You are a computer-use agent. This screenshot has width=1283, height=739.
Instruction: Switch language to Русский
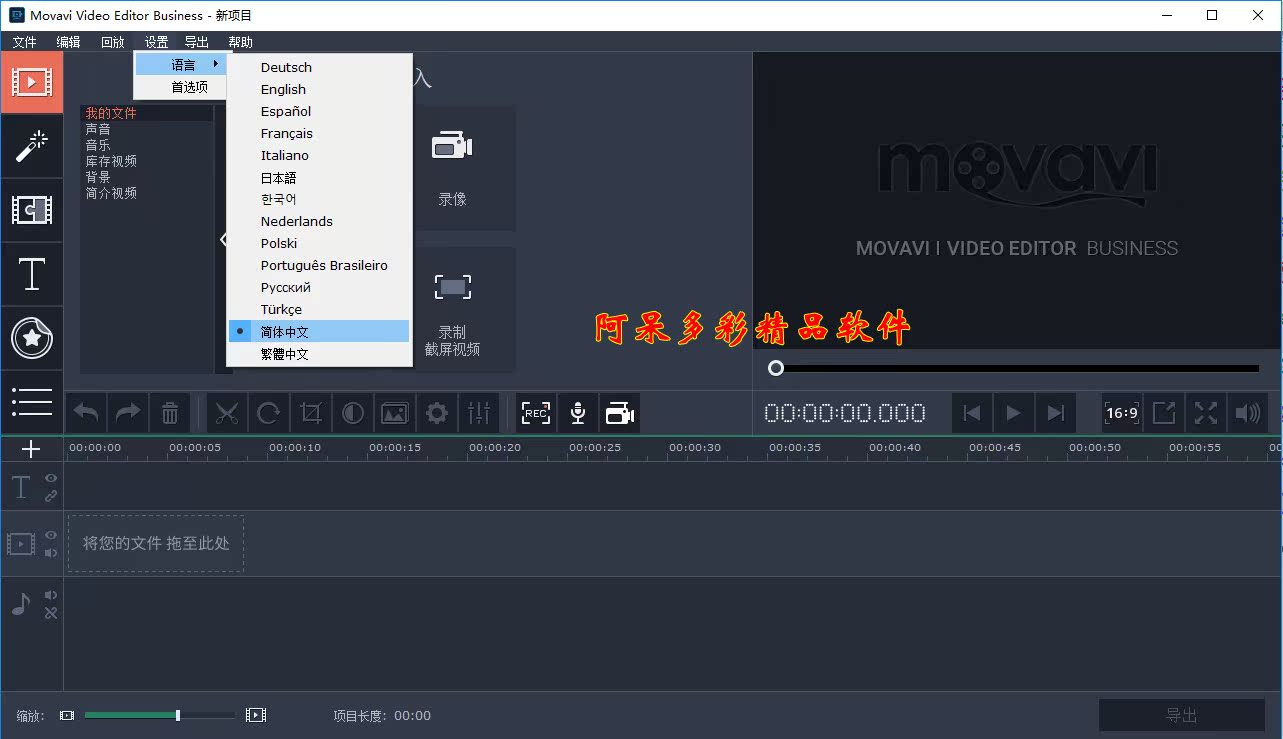[319, 287]
